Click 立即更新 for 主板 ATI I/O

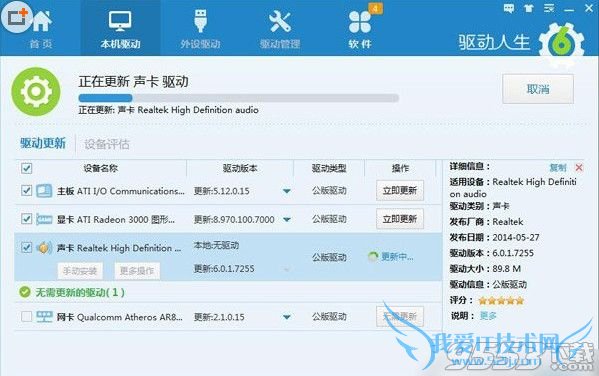pyautogui.click(x=400, y=190)
